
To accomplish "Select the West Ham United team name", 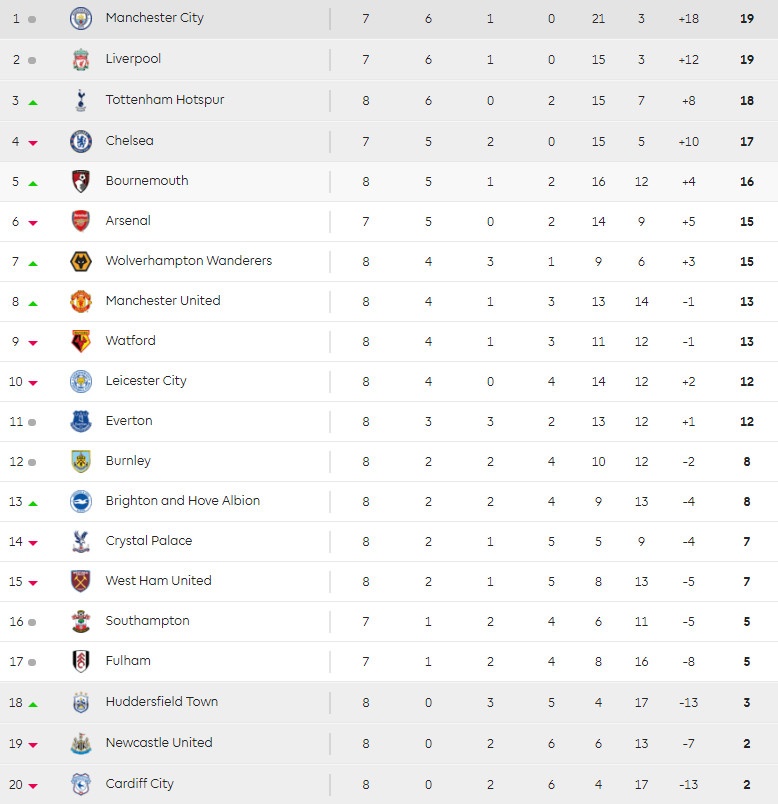I will point(159,581).
